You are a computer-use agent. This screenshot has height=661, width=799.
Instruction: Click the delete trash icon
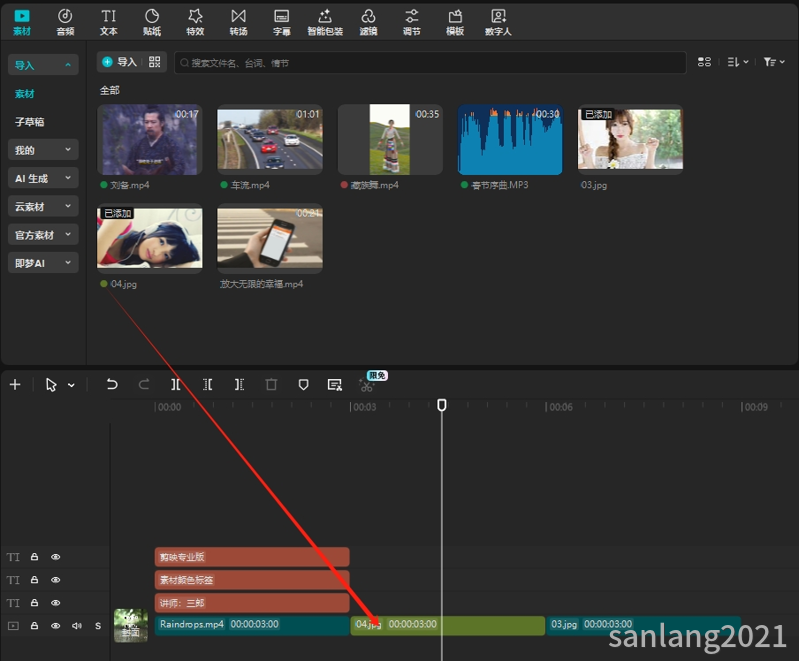pyautogui.click(x=271, y=384)
